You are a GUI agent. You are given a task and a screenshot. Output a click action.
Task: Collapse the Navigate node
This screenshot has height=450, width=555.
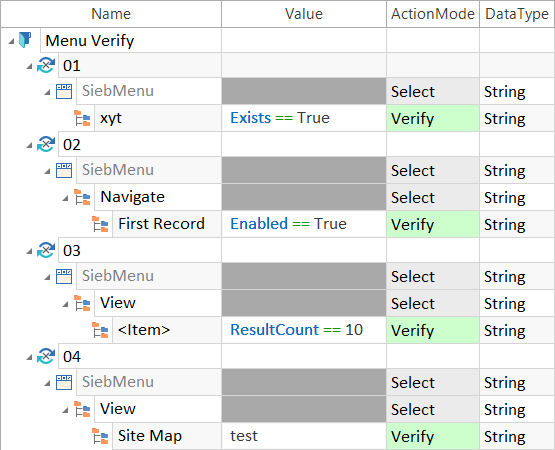pyautogui.click(x=65, y=199)
